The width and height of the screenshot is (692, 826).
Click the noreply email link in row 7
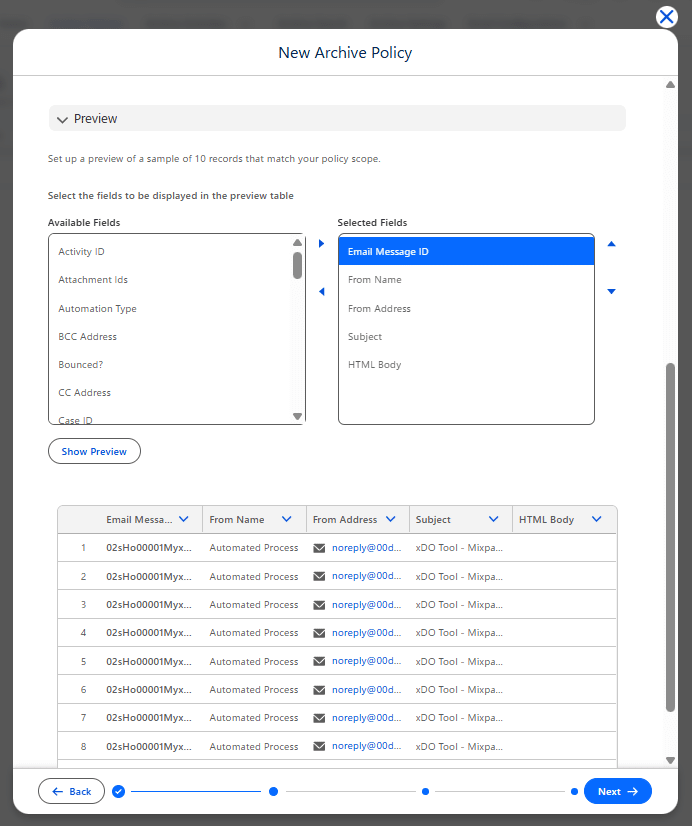coord(367,717)
